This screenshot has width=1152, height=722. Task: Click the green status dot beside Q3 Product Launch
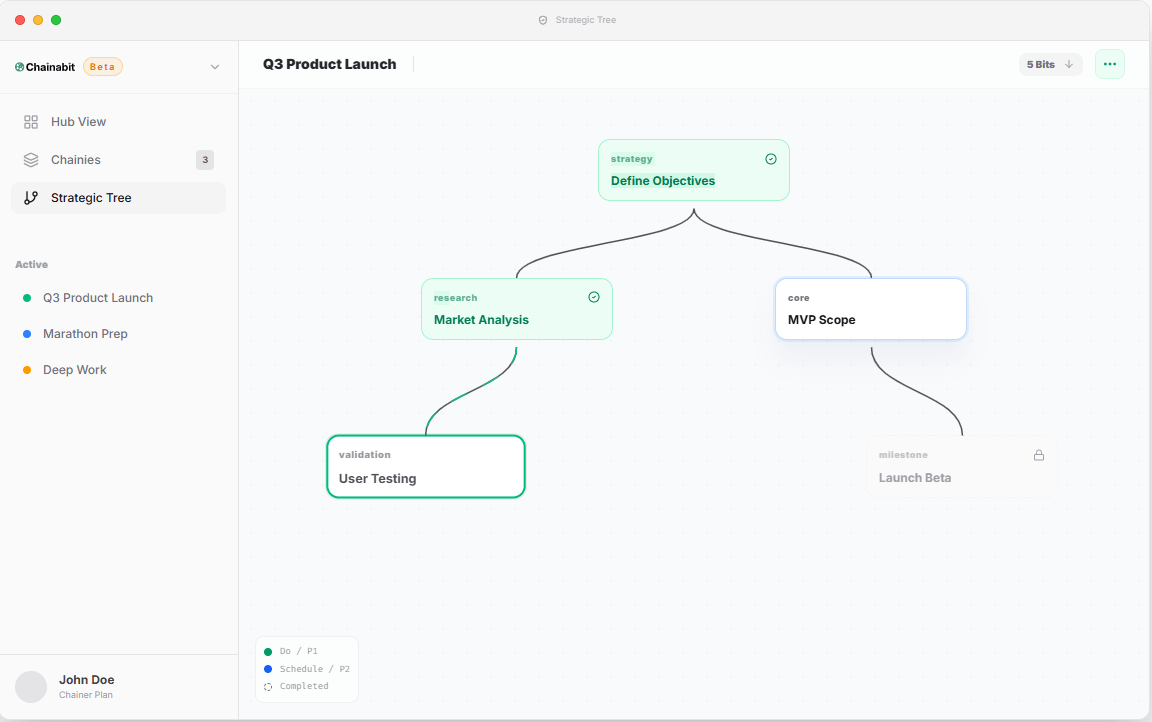(28, 297)
